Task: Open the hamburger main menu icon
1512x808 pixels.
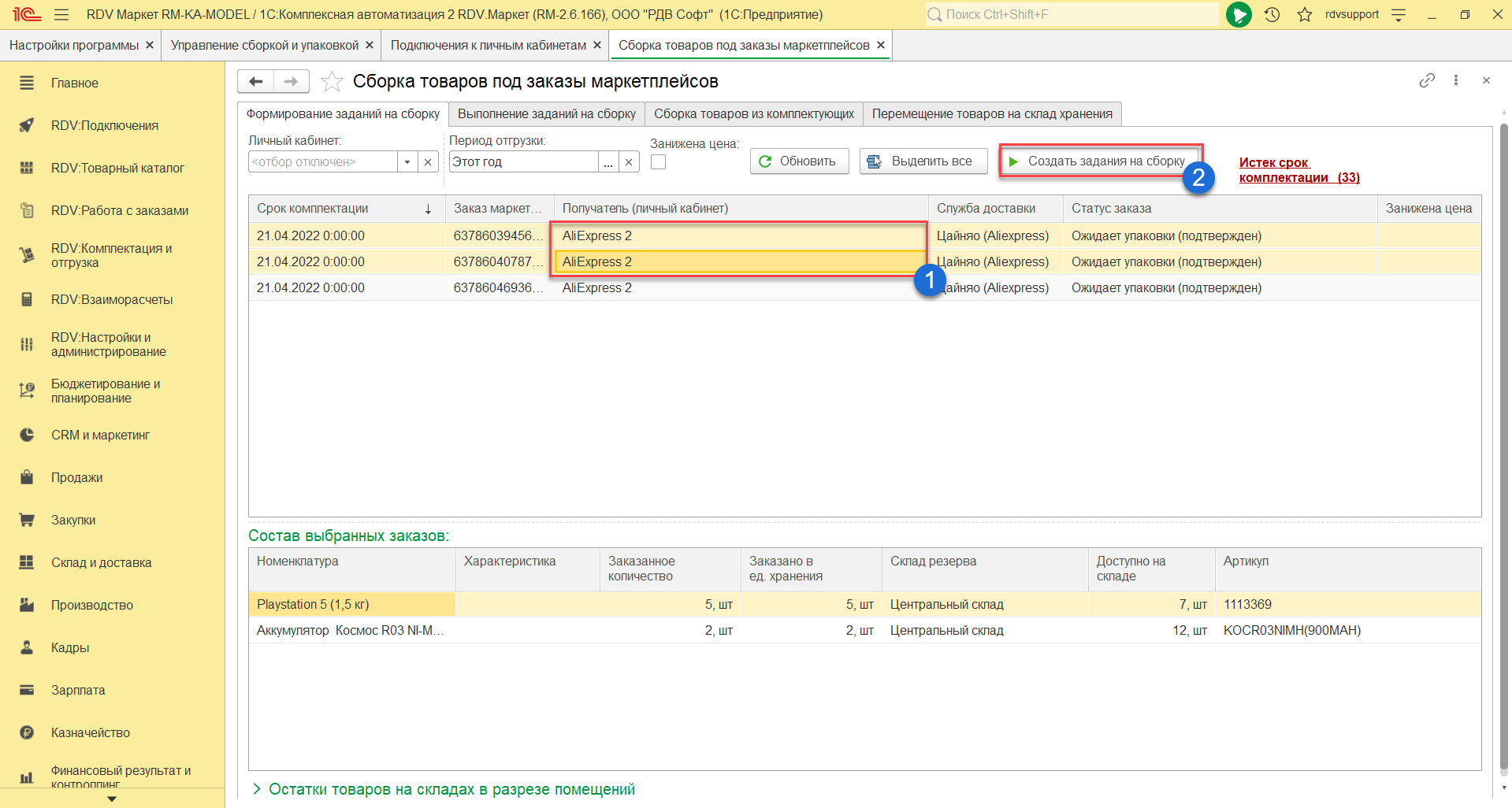Action: [61, 14]
